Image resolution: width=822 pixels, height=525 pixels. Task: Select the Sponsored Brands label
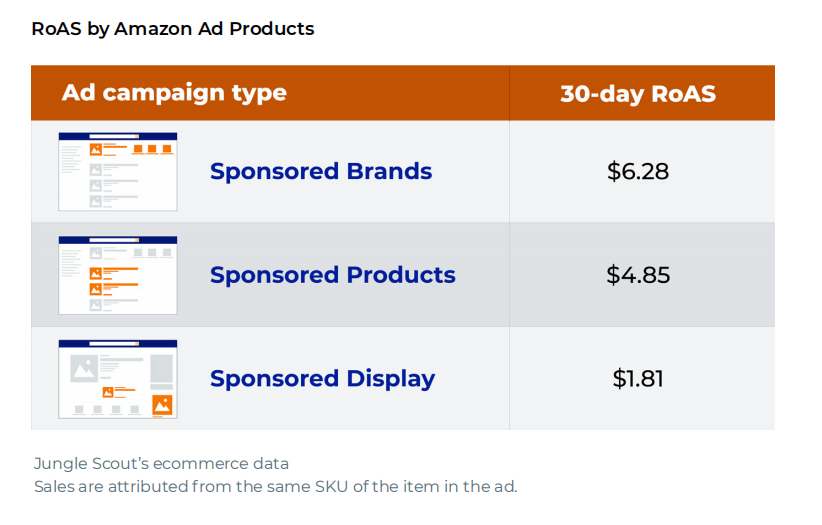(x=321, y=171)
